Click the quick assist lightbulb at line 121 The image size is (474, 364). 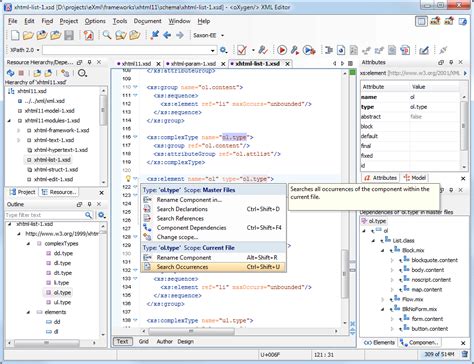128,179
